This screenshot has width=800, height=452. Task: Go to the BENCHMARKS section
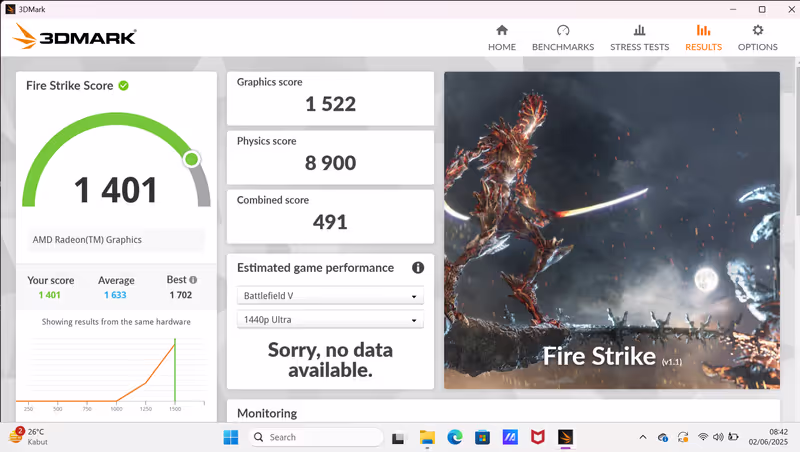tap(563, 31)
